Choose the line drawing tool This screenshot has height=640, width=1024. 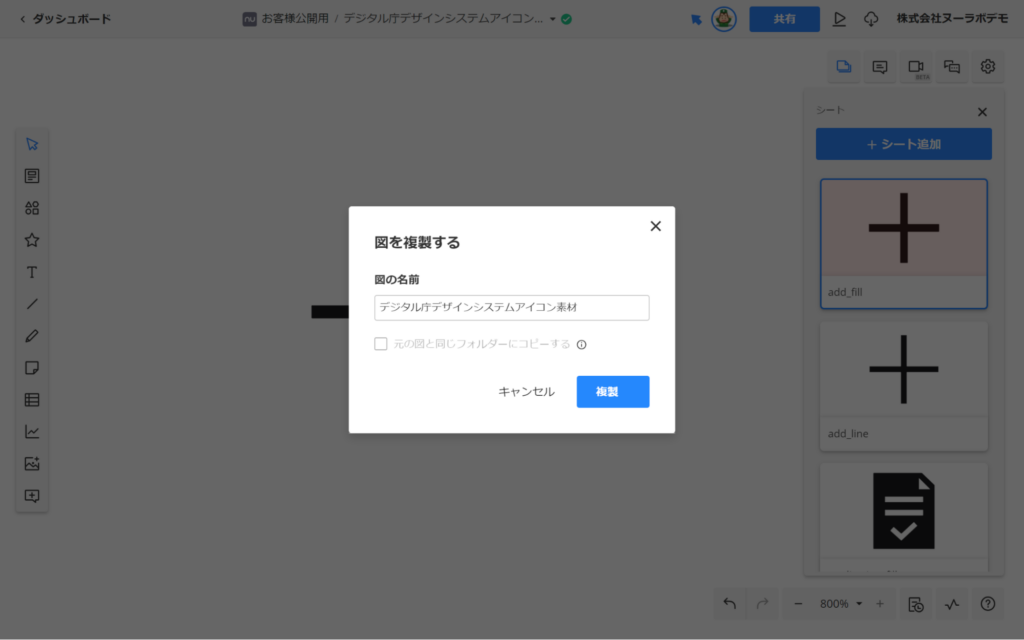pyautogui.click(x=32, y=304)
